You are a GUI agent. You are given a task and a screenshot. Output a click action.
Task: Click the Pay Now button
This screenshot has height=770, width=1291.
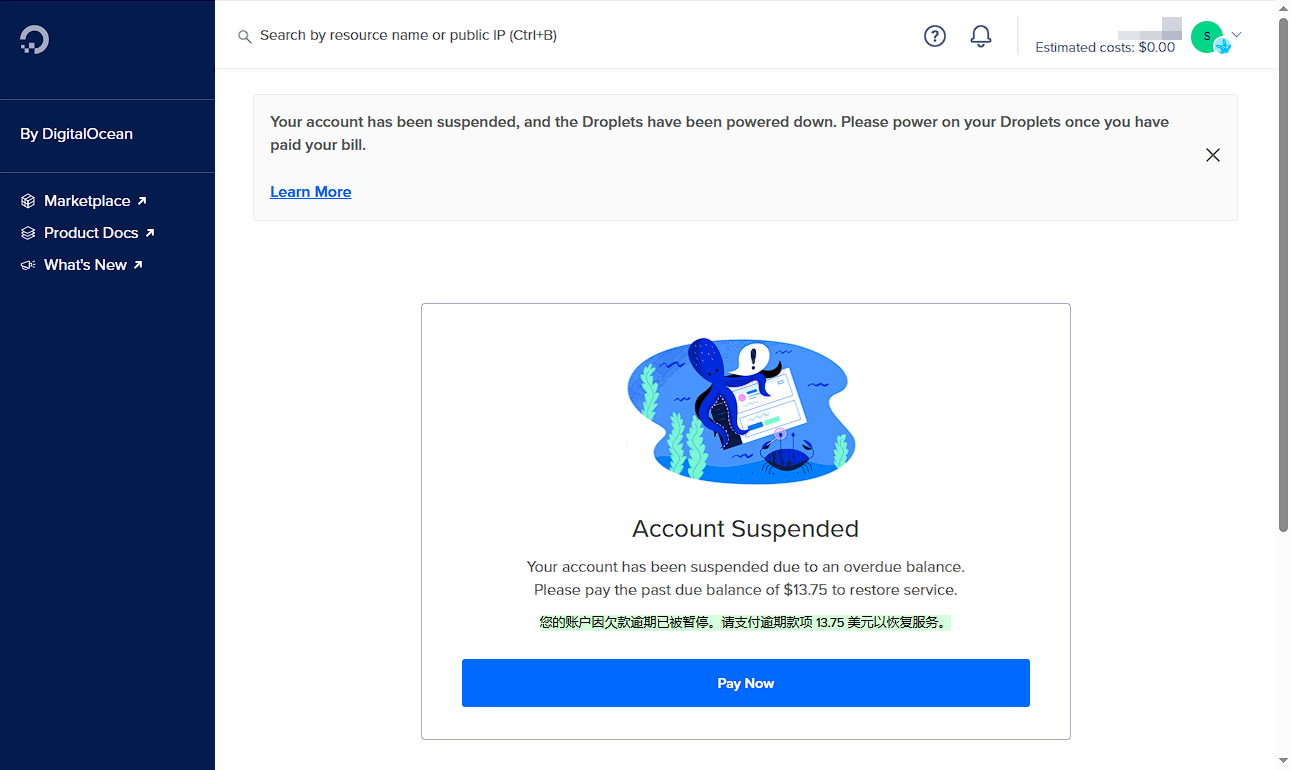746,683
